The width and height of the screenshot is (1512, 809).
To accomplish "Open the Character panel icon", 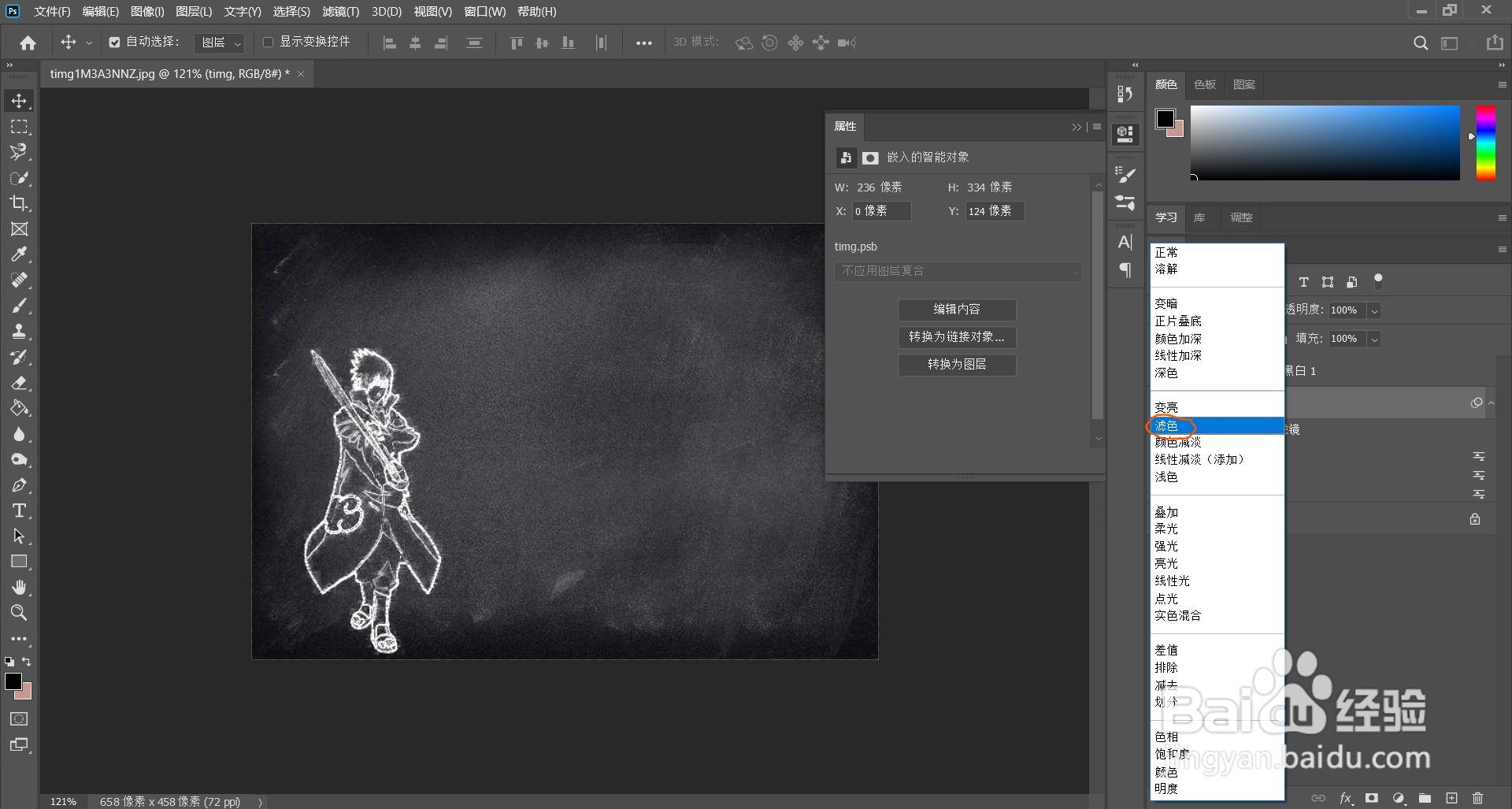I will click(x=1125, y=242).
